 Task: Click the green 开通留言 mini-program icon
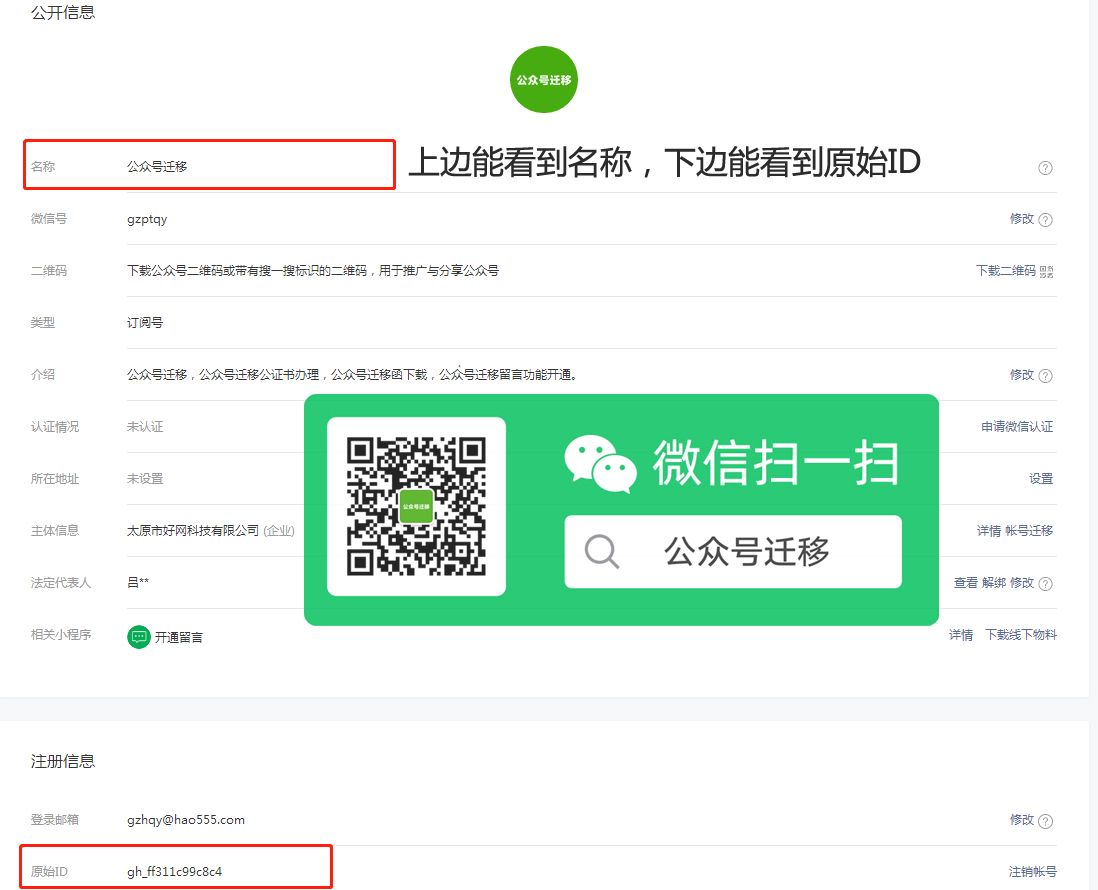click(x=139, y=637)
